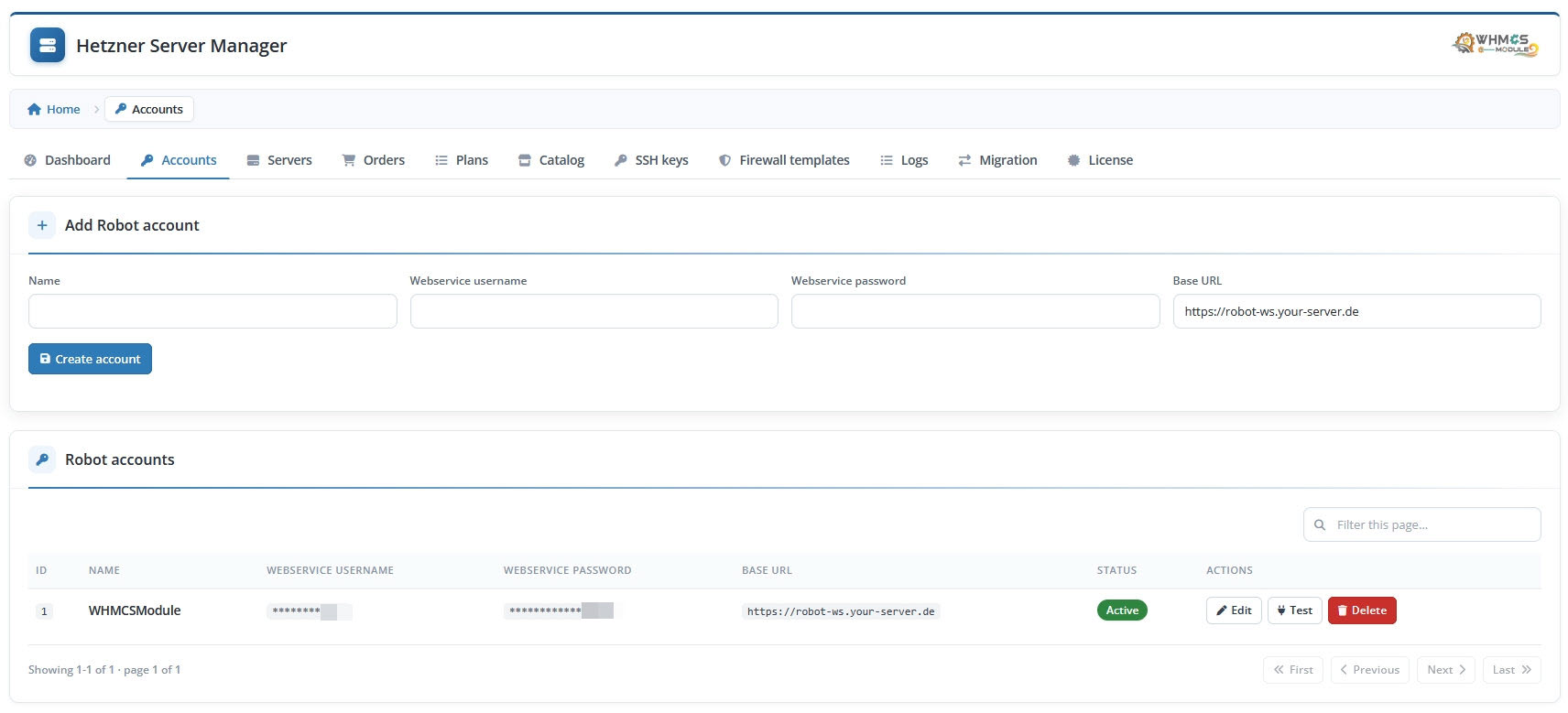The width and height of the screenshot is (1568, 713).
Task: Go to the License tab
Action: (1100, 160)
